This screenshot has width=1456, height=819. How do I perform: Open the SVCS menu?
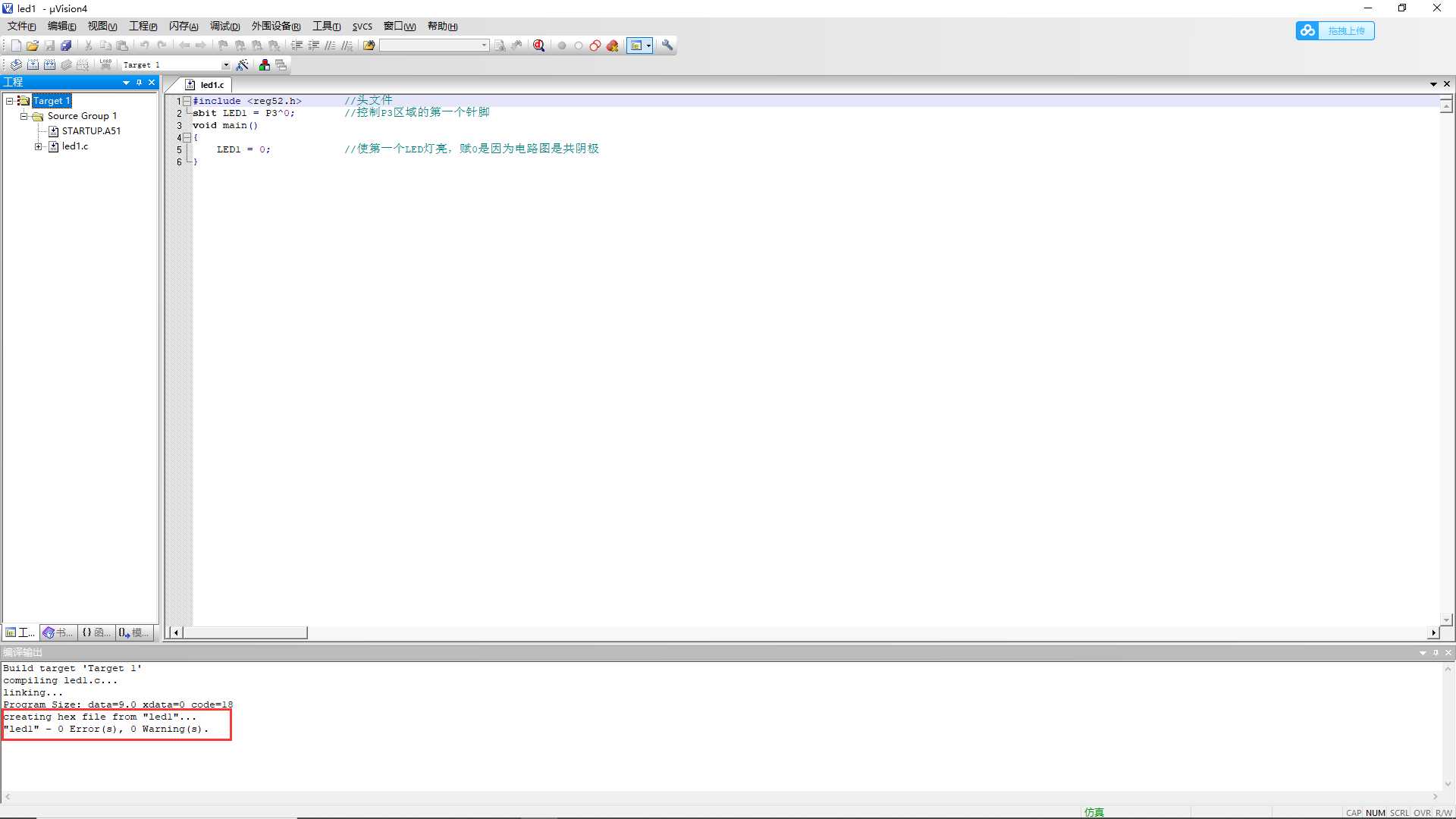pos(362,26)
